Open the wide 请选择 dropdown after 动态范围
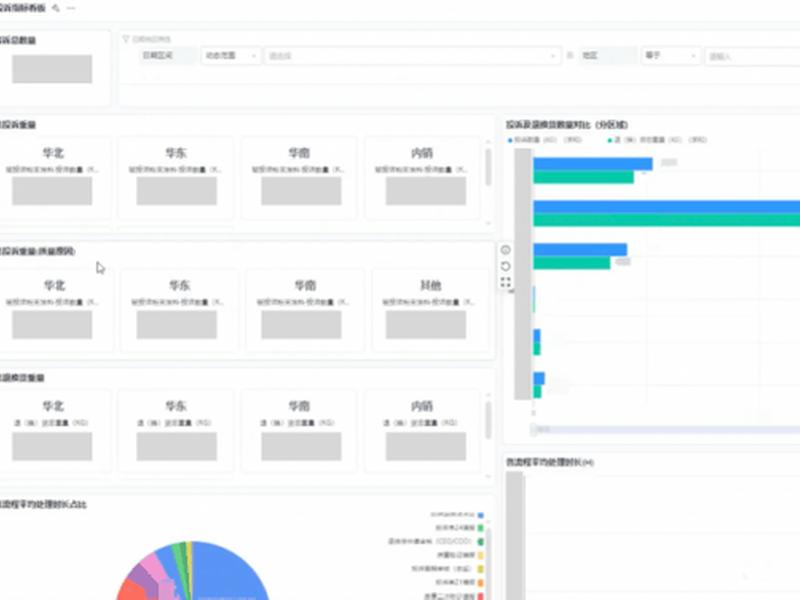 pyautogui.click(x=412, y=56)
